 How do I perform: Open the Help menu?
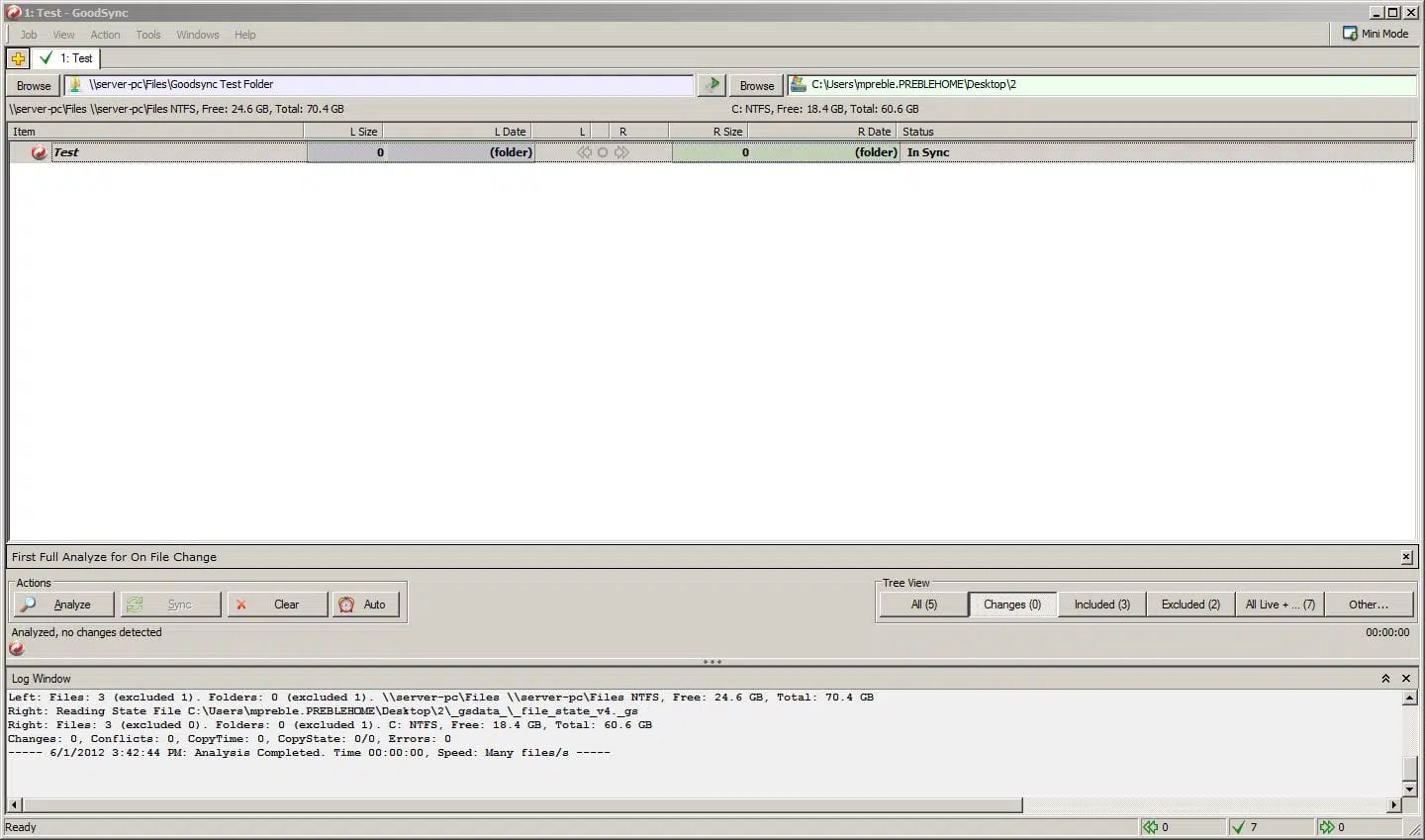(x=244, y=35)
